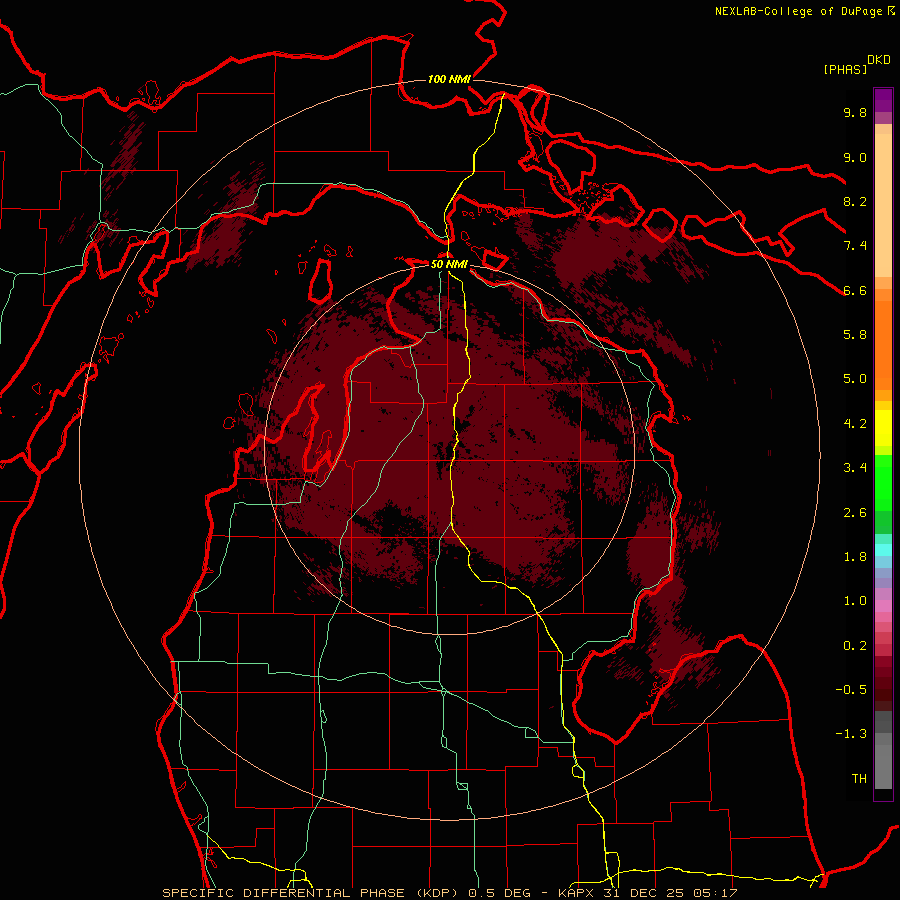This screenshot has width=900, height=900.
Task: Click the 5.8 value on color scale
Action: pyautogui.click(x=855, y=334)
